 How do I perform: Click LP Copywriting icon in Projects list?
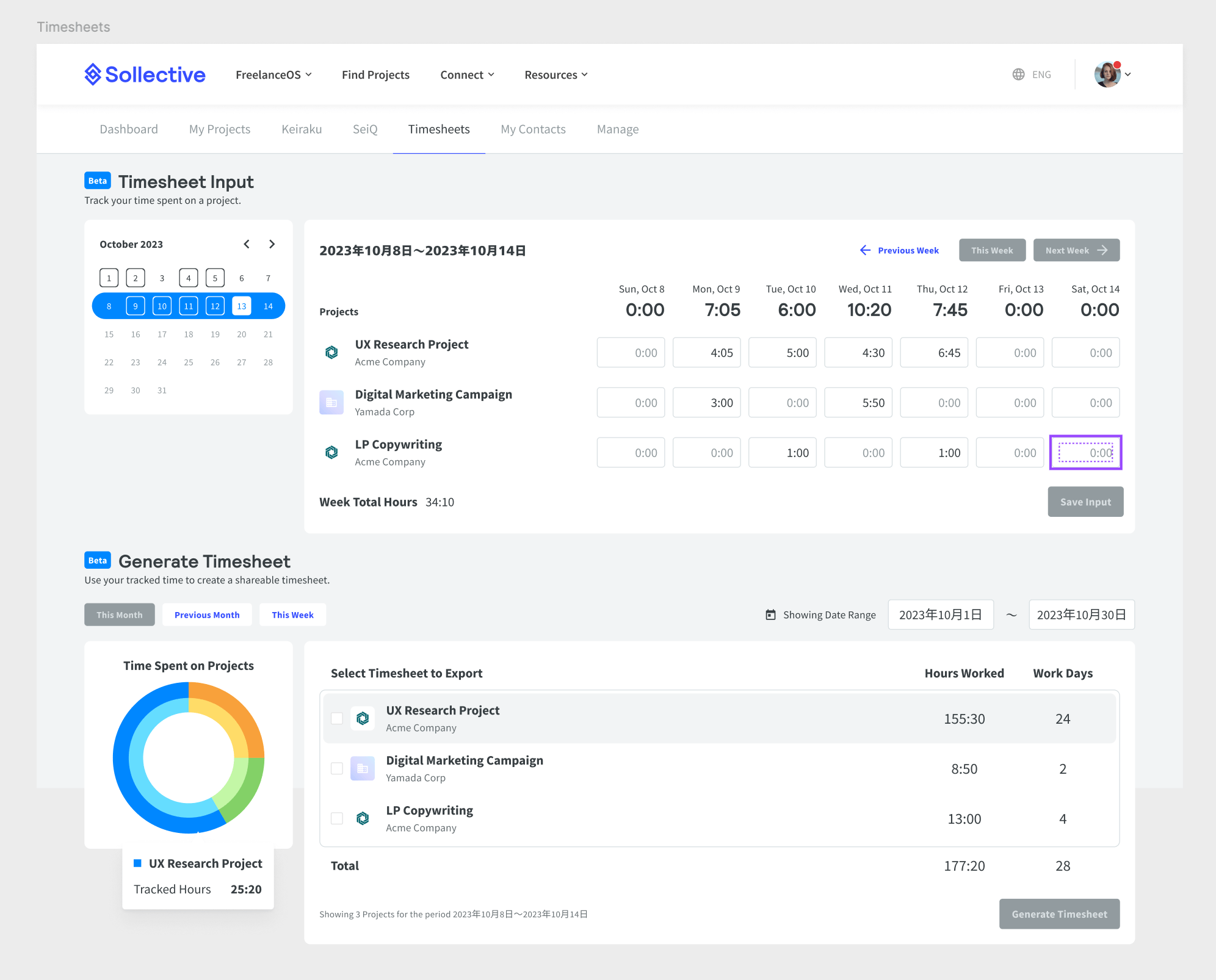[x=331, y=453]
